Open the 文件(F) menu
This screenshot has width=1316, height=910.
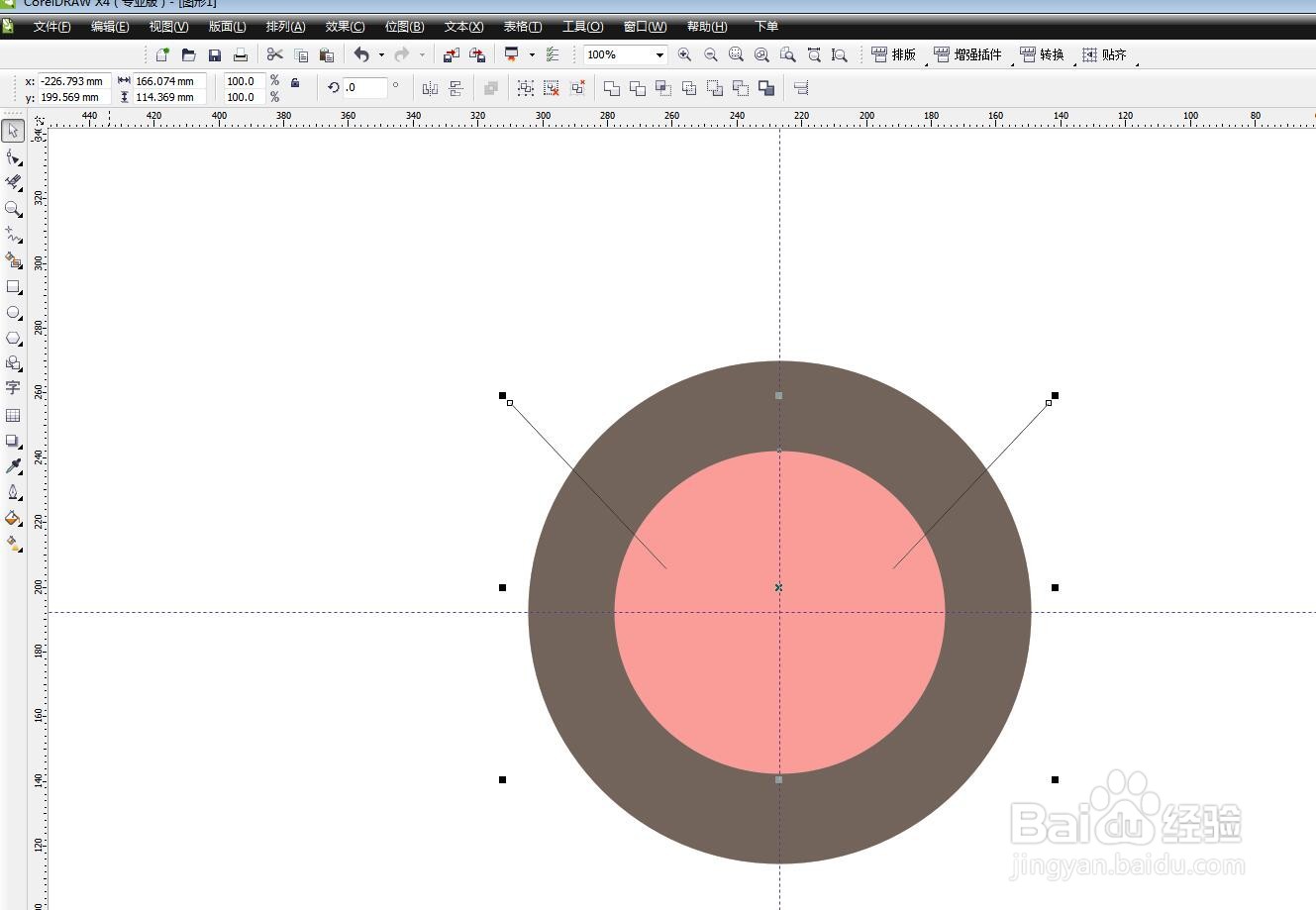click(51, 27)
